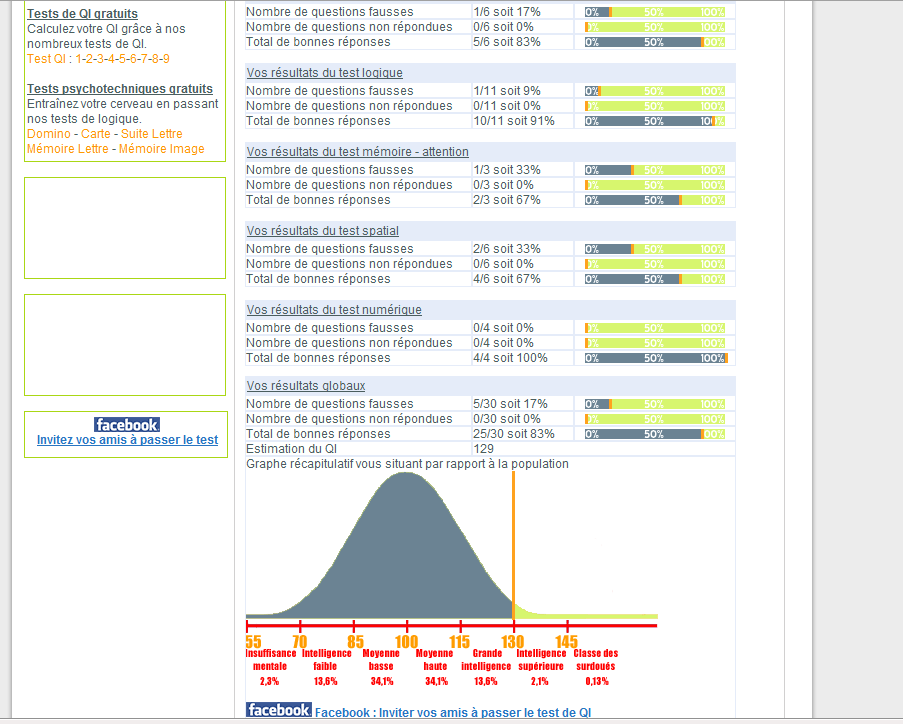Click the 'Intelligence faible' category label
Viewport: 903px width, 724px height.
click(x=327, y=659)
